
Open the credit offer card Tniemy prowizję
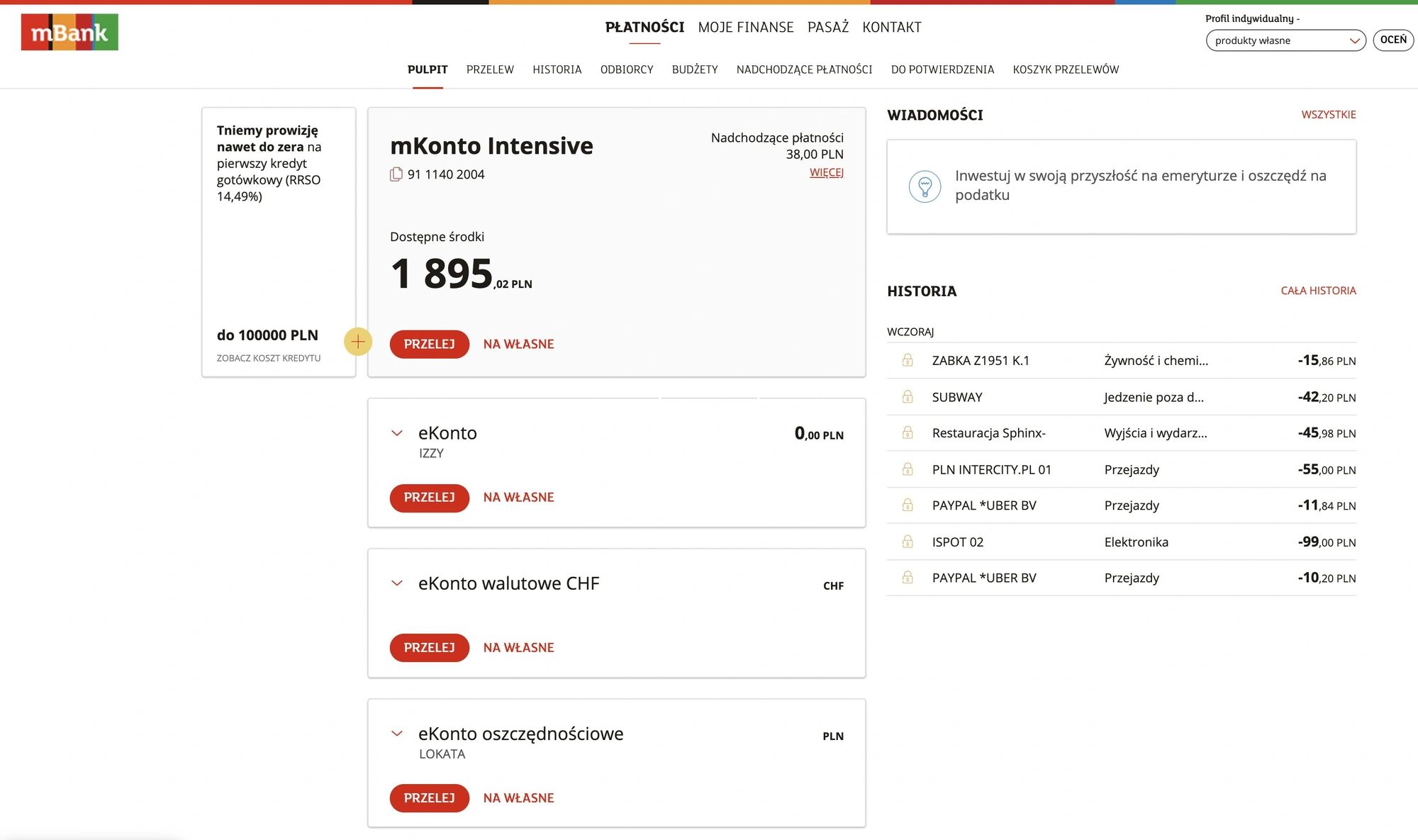coord(279,242)
